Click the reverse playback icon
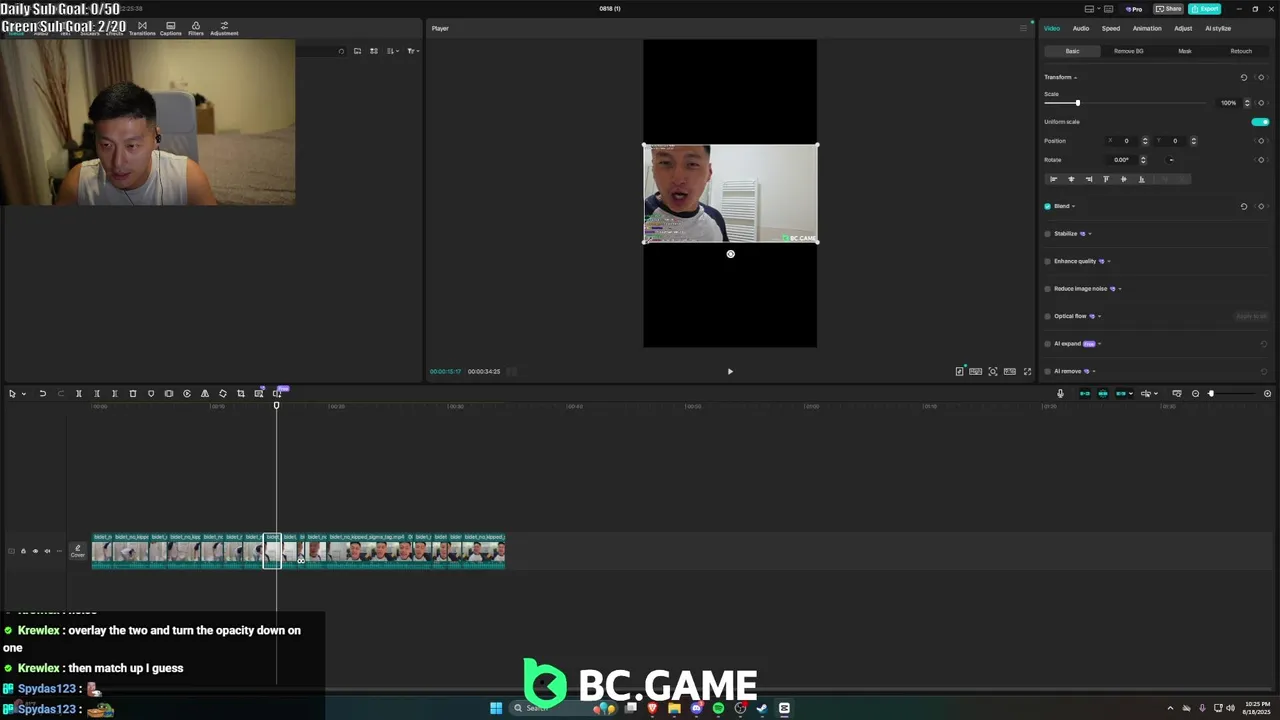Viewport: 1280px width, 720px height. (187, 394)
